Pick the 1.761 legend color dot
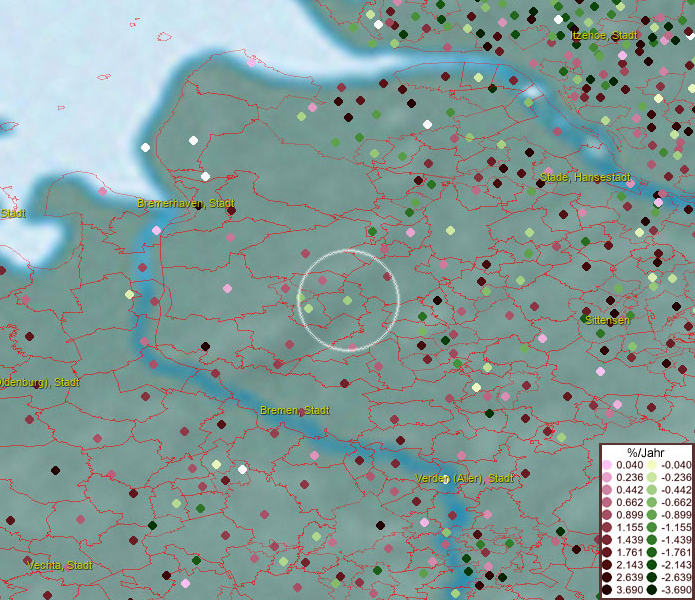The image size is (695, 600). 607,552
